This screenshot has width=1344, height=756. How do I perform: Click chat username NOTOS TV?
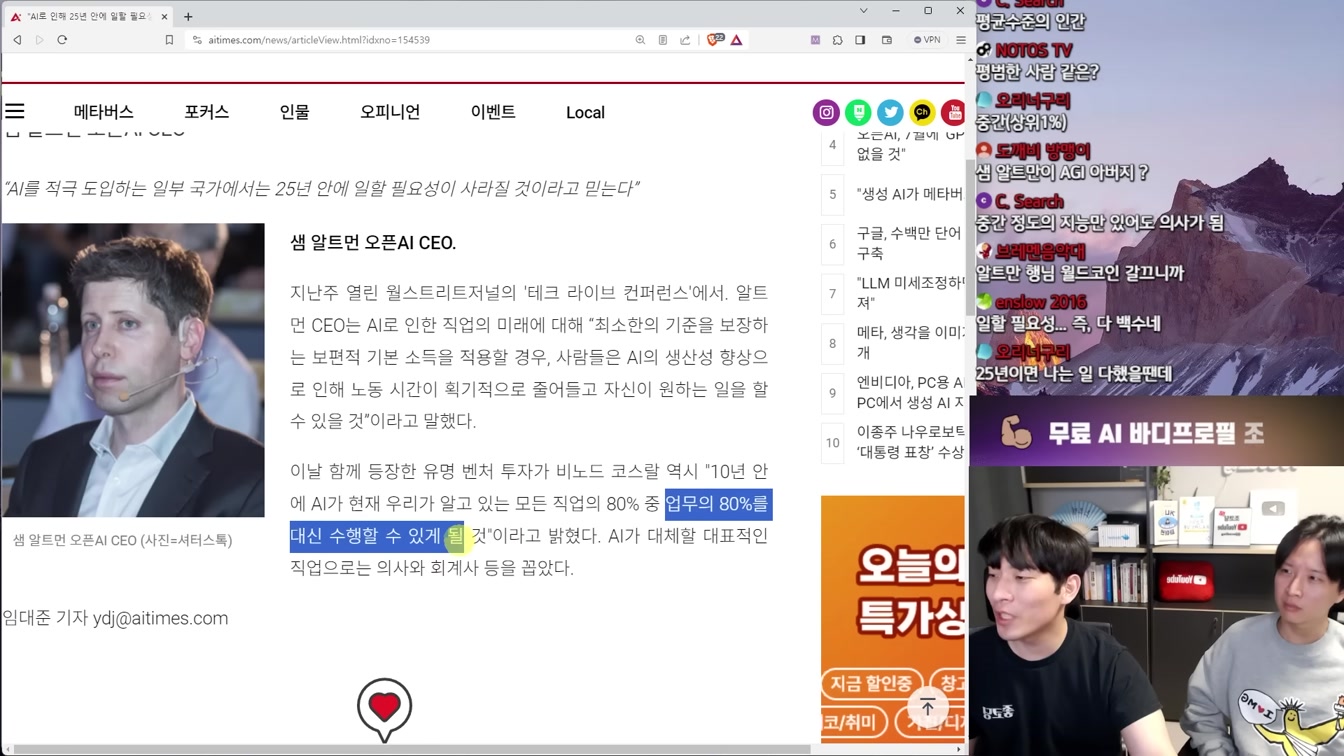coord(1033,50)
